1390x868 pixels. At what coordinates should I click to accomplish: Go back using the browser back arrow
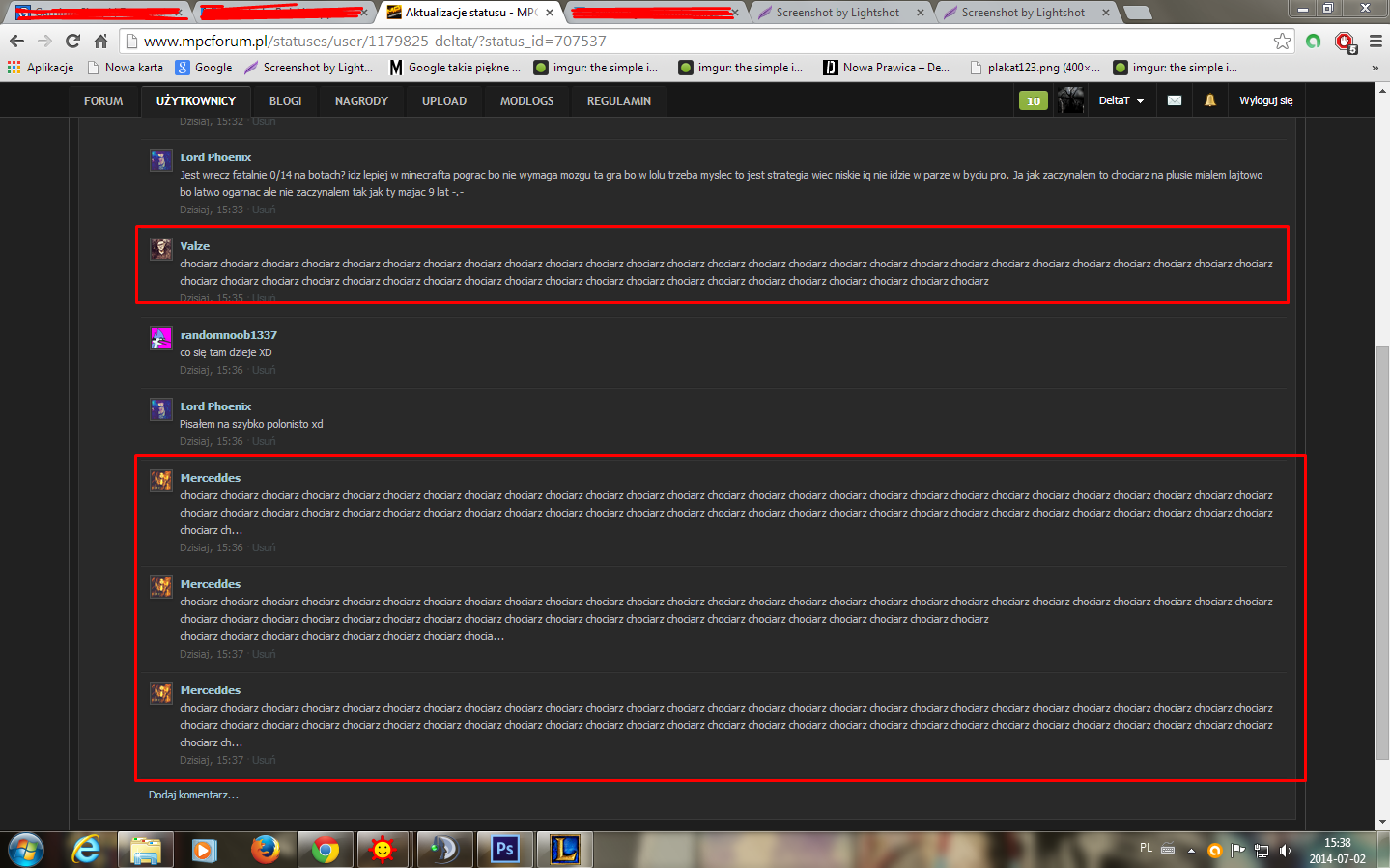[16, 41]
